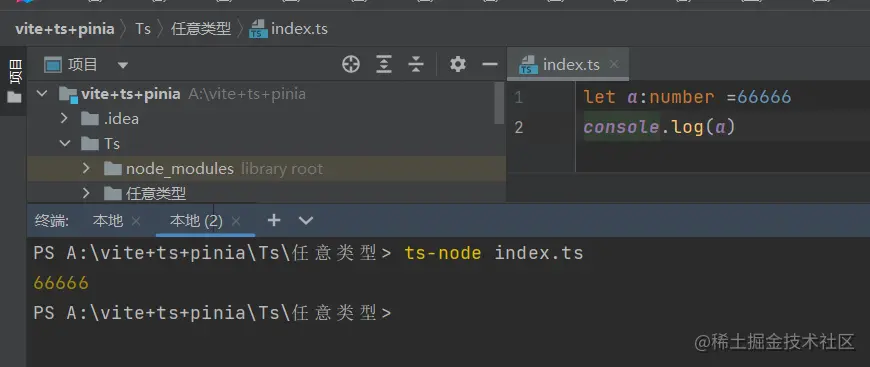The height and width of the screenshot is (367, 870).
Task: Click the 66666 output in terminal
Action: point(61,283)
